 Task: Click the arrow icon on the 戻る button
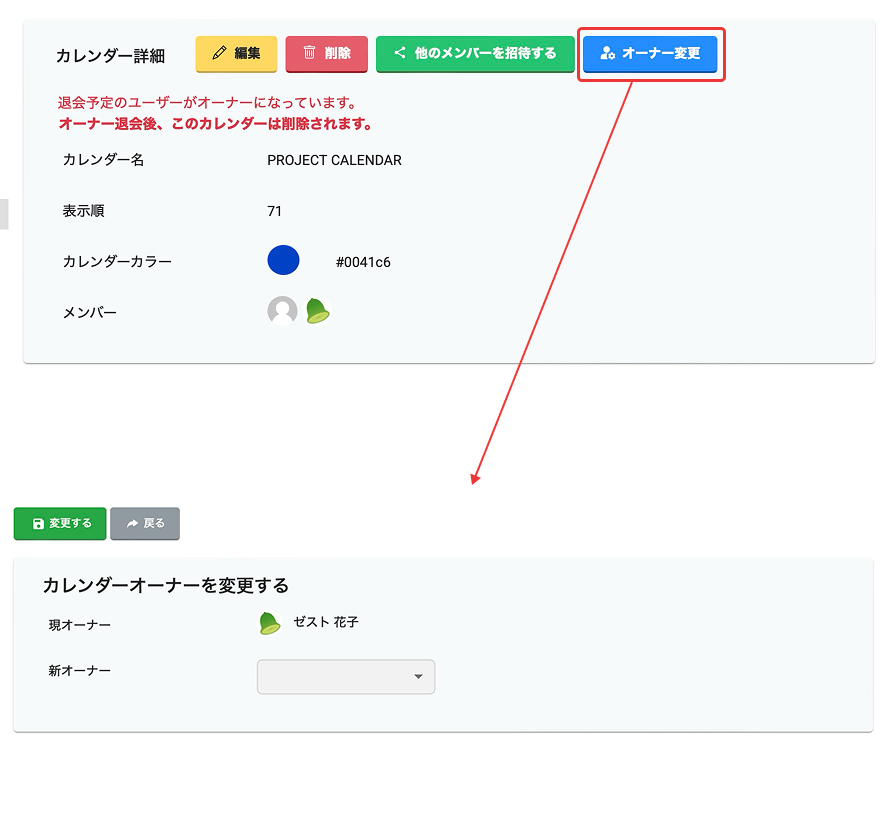pyautogui.click(x=132, y=524)
